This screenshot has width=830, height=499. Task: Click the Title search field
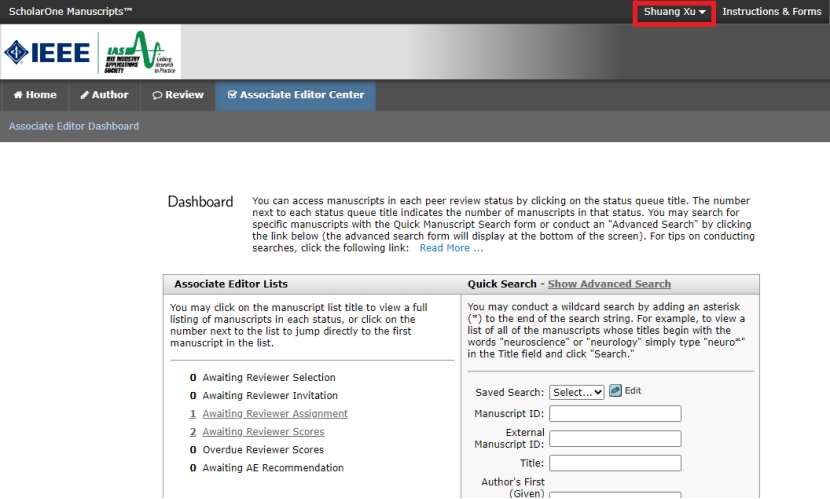615,463
